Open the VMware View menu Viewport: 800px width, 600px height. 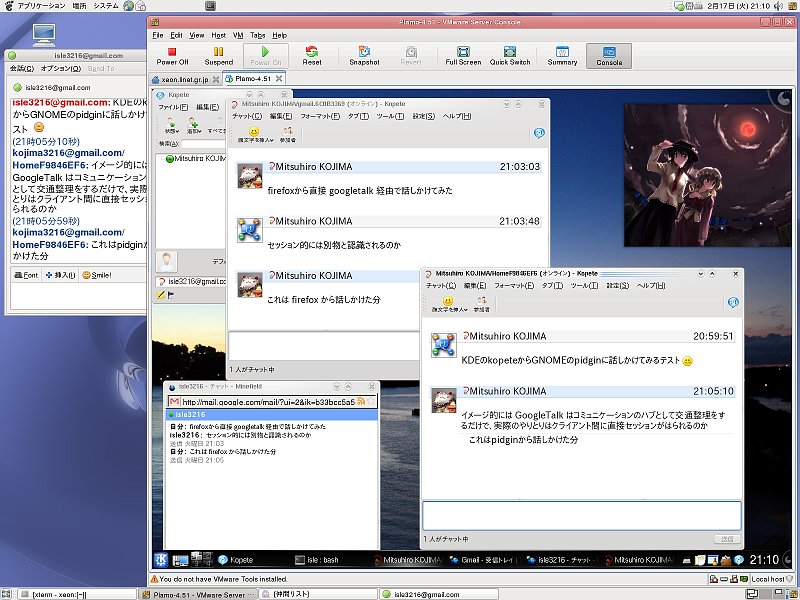click(x=197, y=35)
